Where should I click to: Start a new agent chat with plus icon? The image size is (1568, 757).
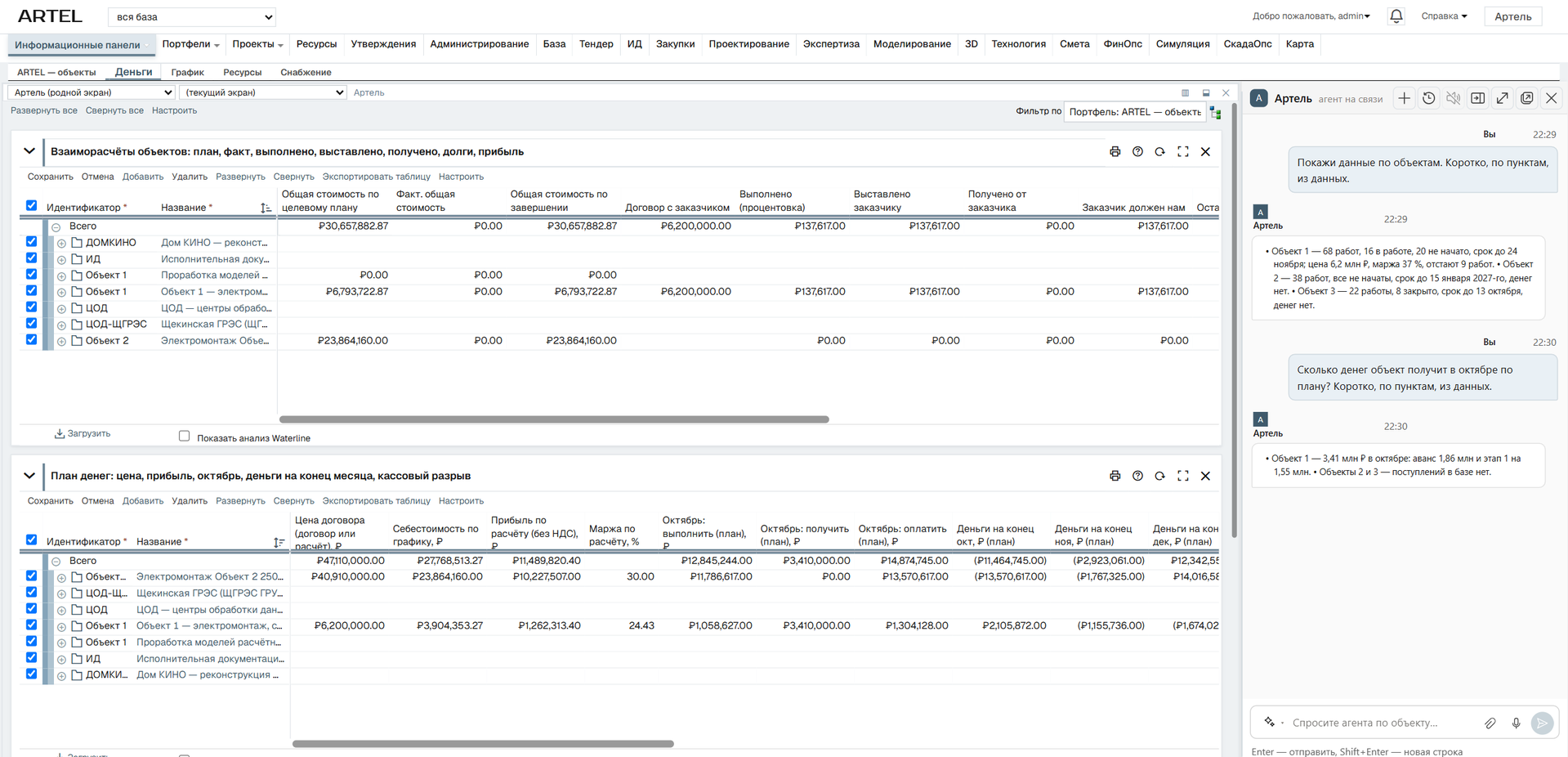(1404, 98)
